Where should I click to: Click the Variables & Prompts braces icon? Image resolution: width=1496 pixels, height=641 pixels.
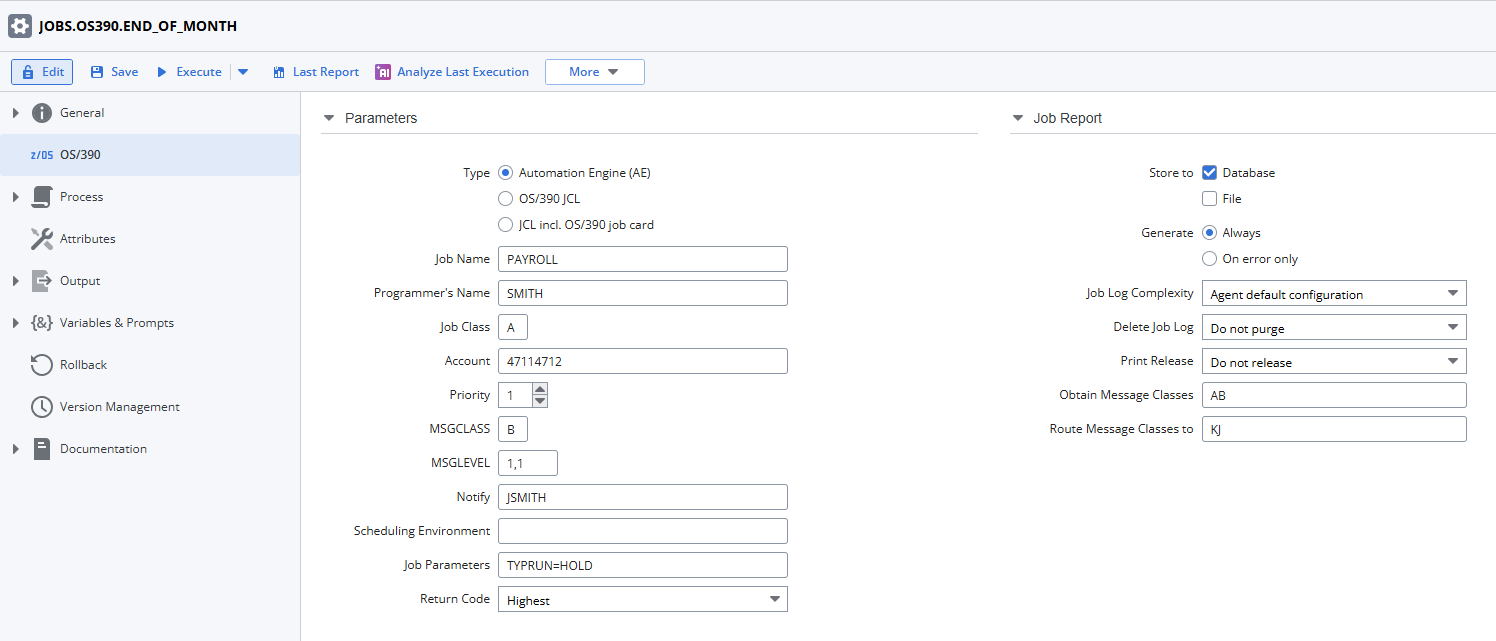point(42,323)
